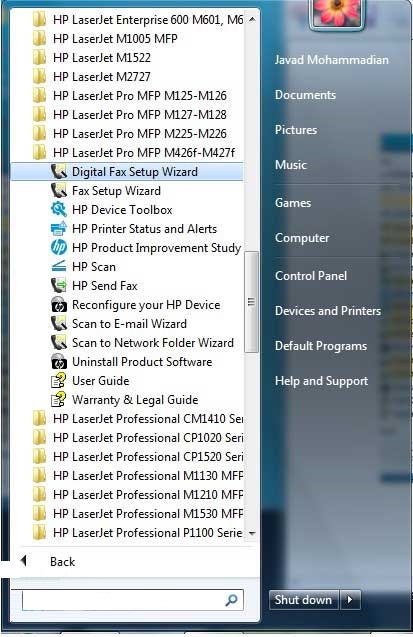Viewport: 413px width, 637px height.
Task: Click the programs list scrollbar thumb
Action: [251, 301]
